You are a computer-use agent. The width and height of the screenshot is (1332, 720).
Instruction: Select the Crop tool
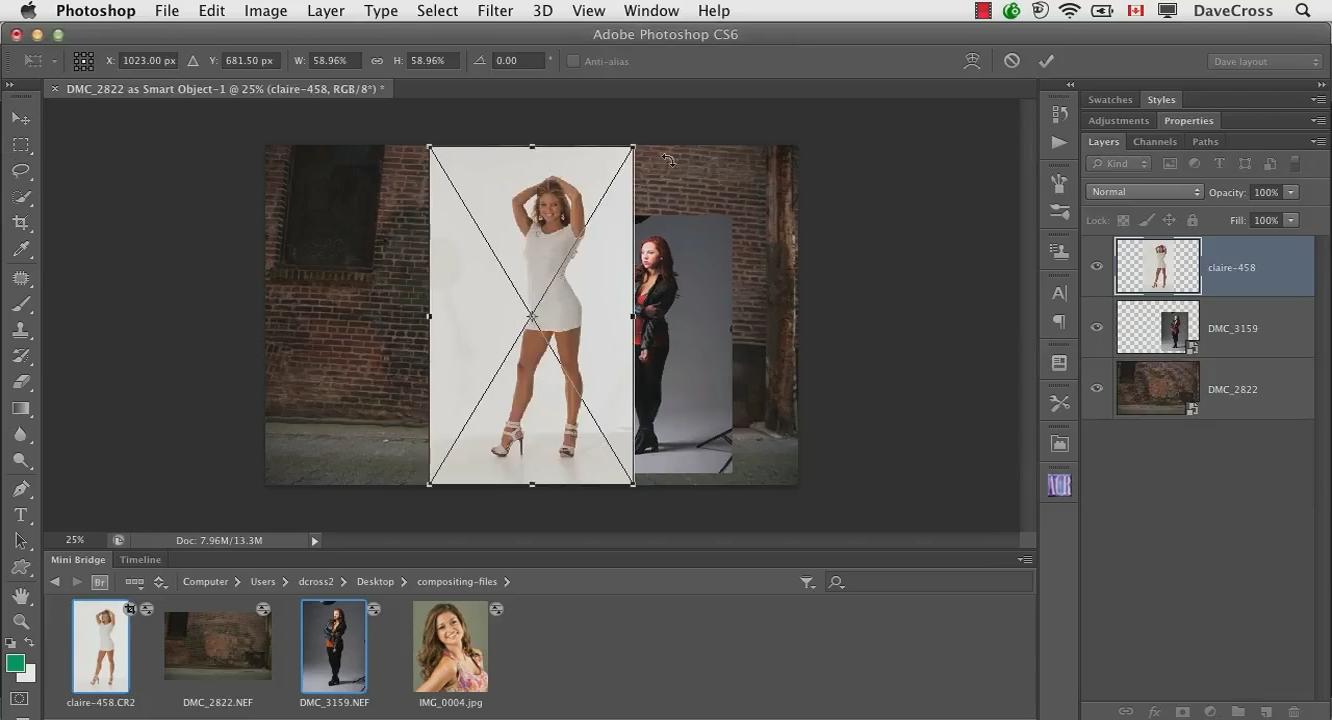[x=21, y=223]
